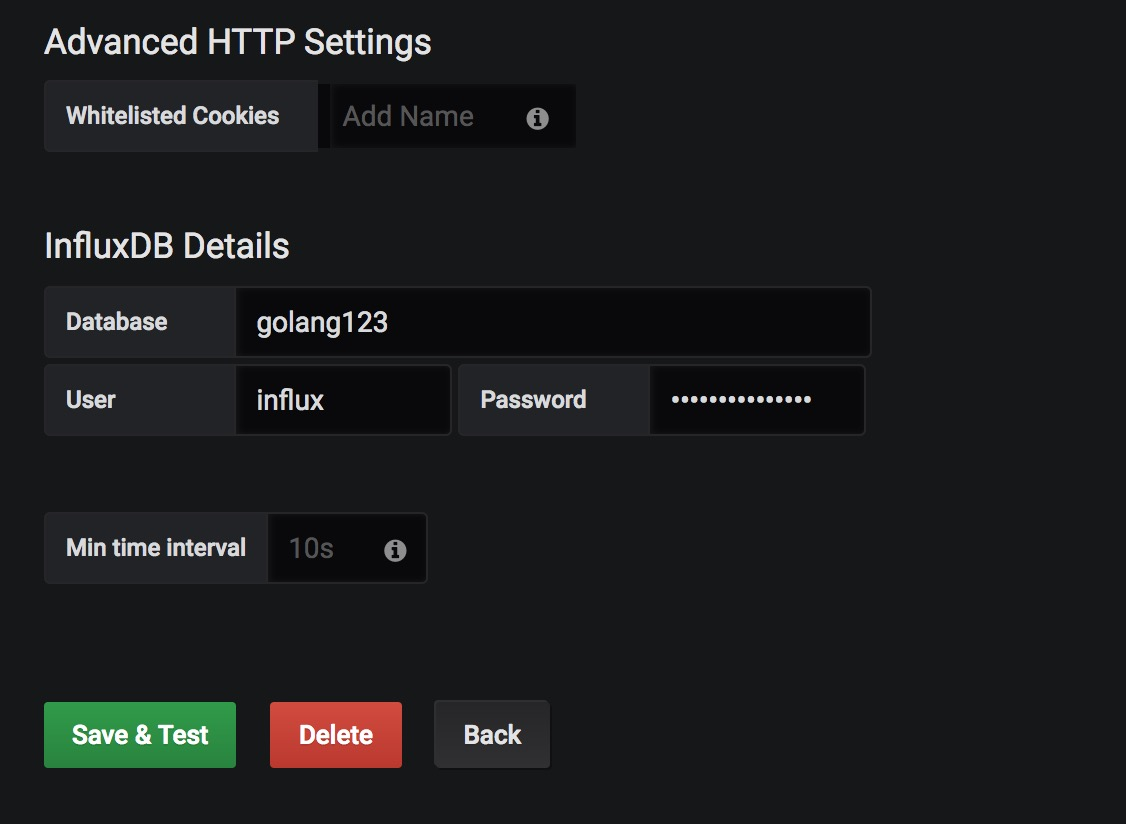The image size is (1126, 824).
Task: Focus the 10s min interval field
Action: coord(347,548)
